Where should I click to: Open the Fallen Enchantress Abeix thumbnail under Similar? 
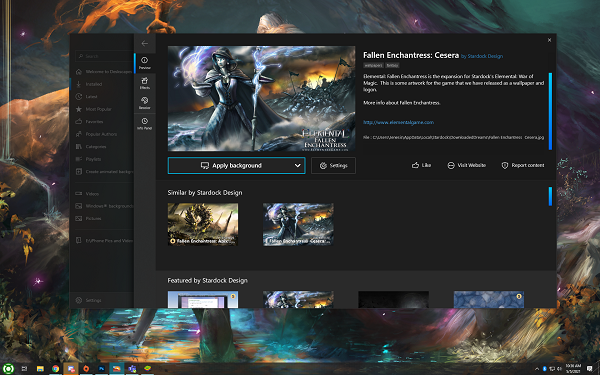tap(203, 224)
